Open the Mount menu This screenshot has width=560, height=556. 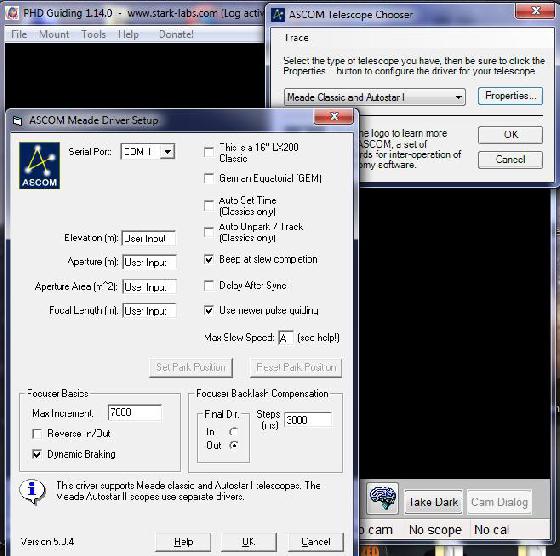click(x=54, y=34)
